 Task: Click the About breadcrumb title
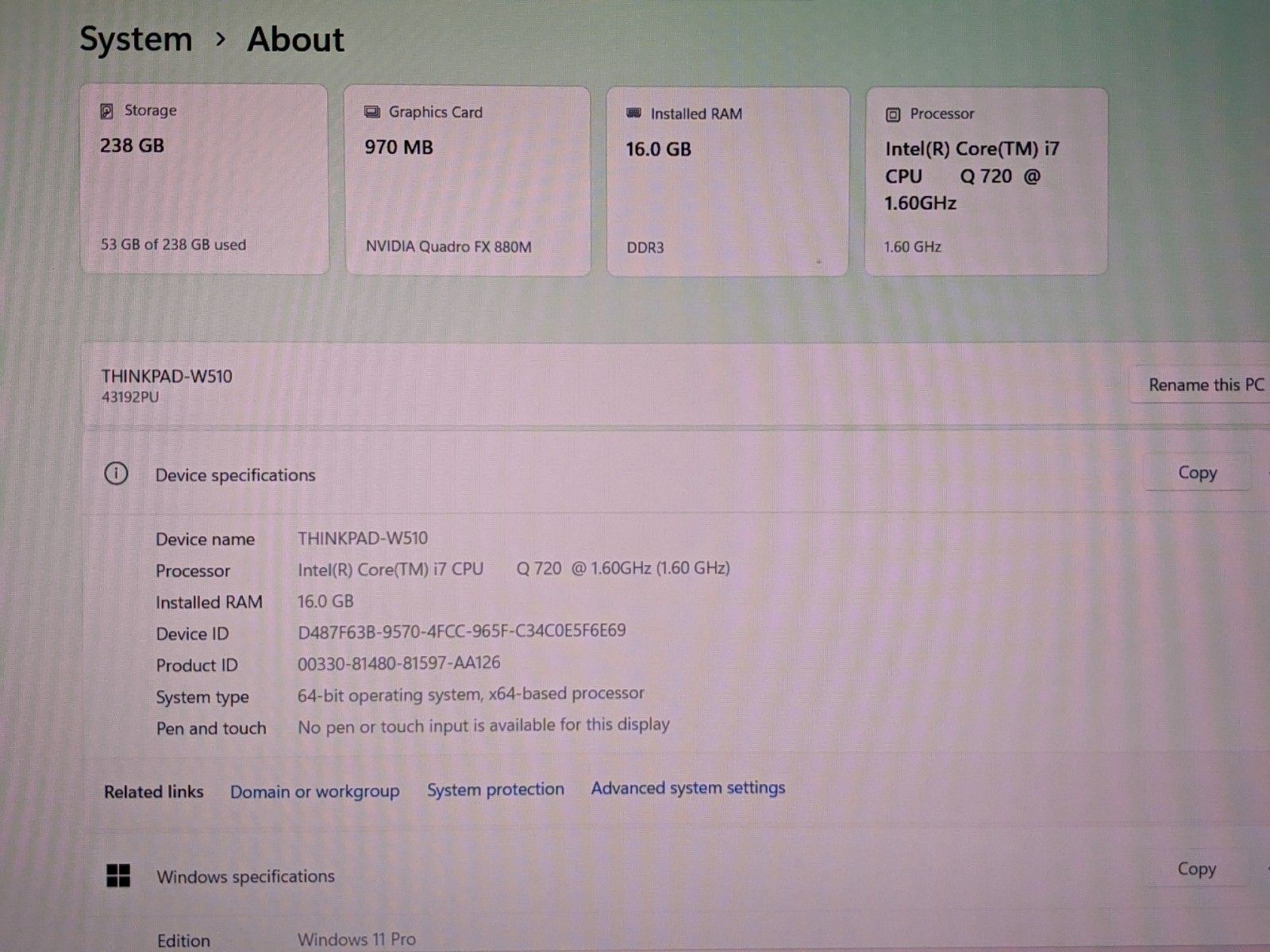click(295, 39)
